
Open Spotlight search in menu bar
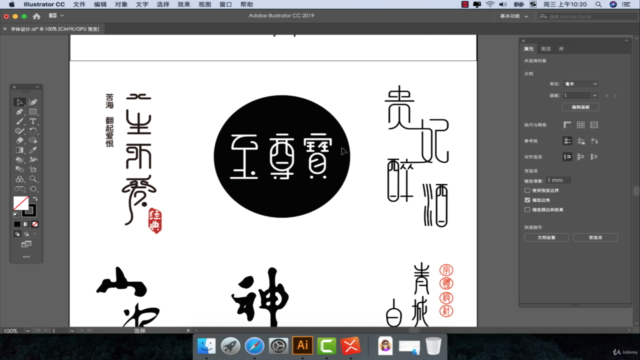[598, 4]
